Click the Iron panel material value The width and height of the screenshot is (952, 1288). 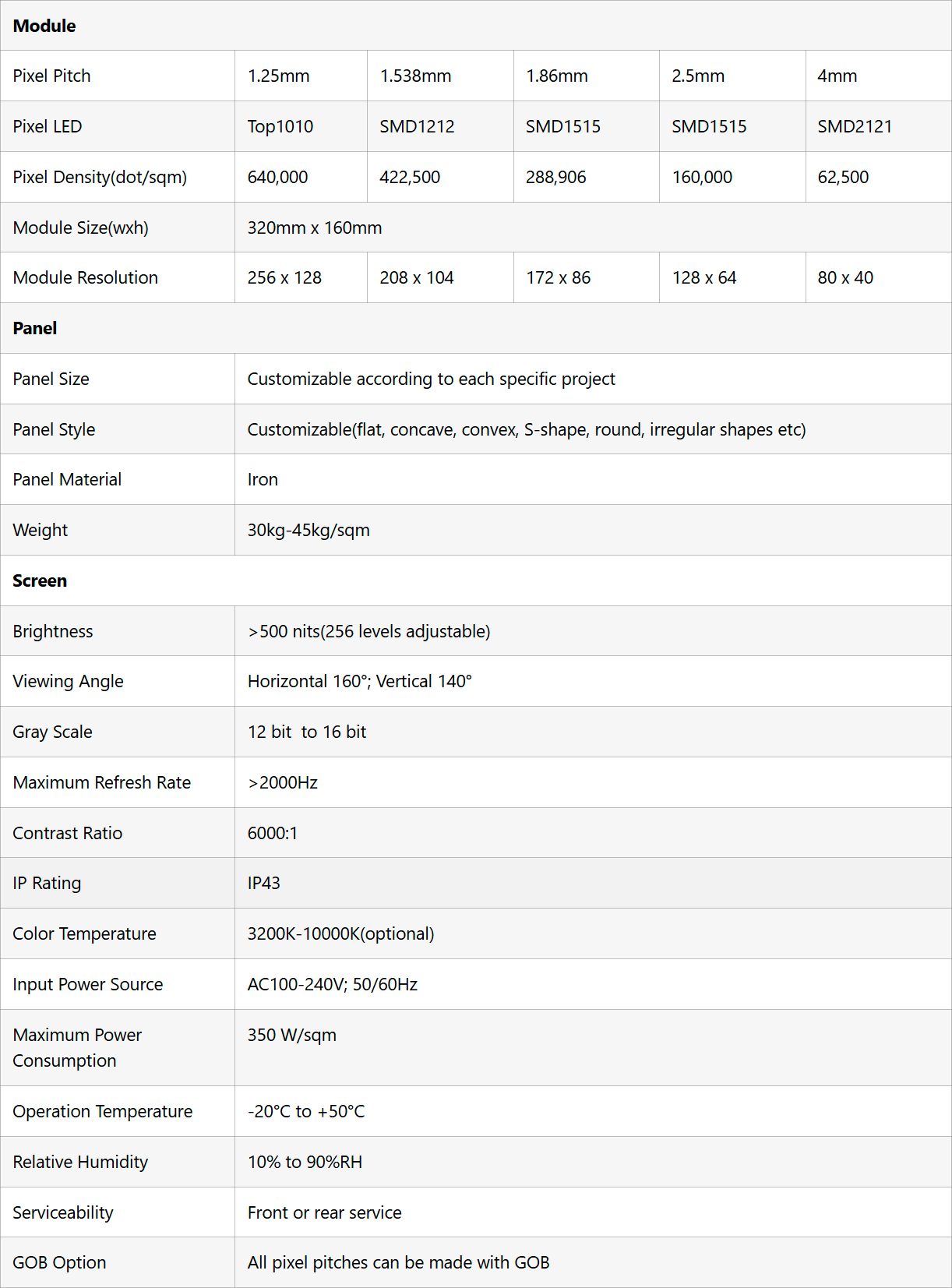263,480
